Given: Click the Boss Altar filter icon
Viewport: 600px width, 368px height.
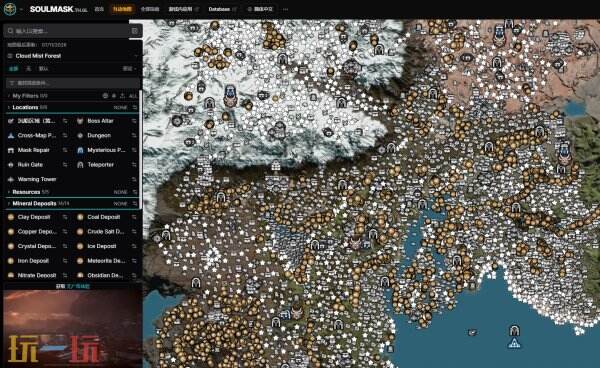Looking at the screenshot, I should coord(80,121).
